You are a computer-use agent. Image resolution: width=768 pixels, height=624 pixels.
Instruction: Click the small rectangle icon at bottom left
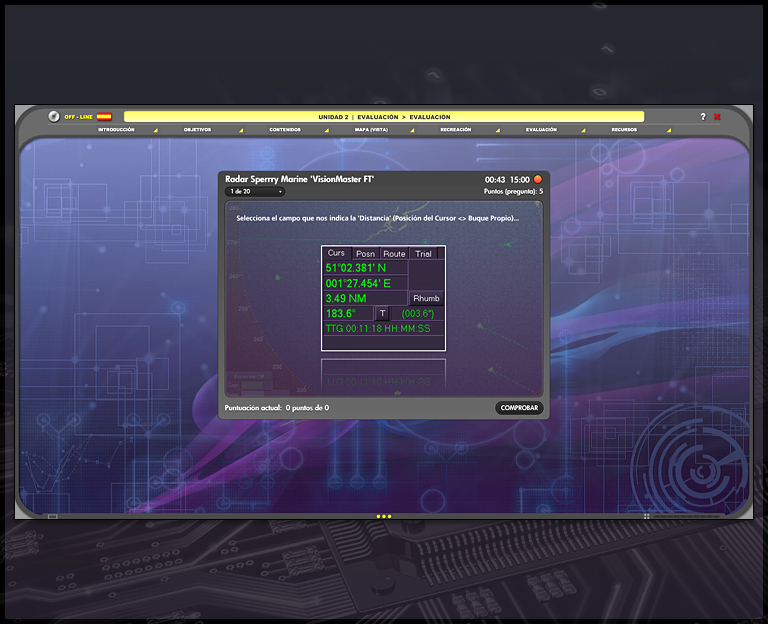(53, 516)
